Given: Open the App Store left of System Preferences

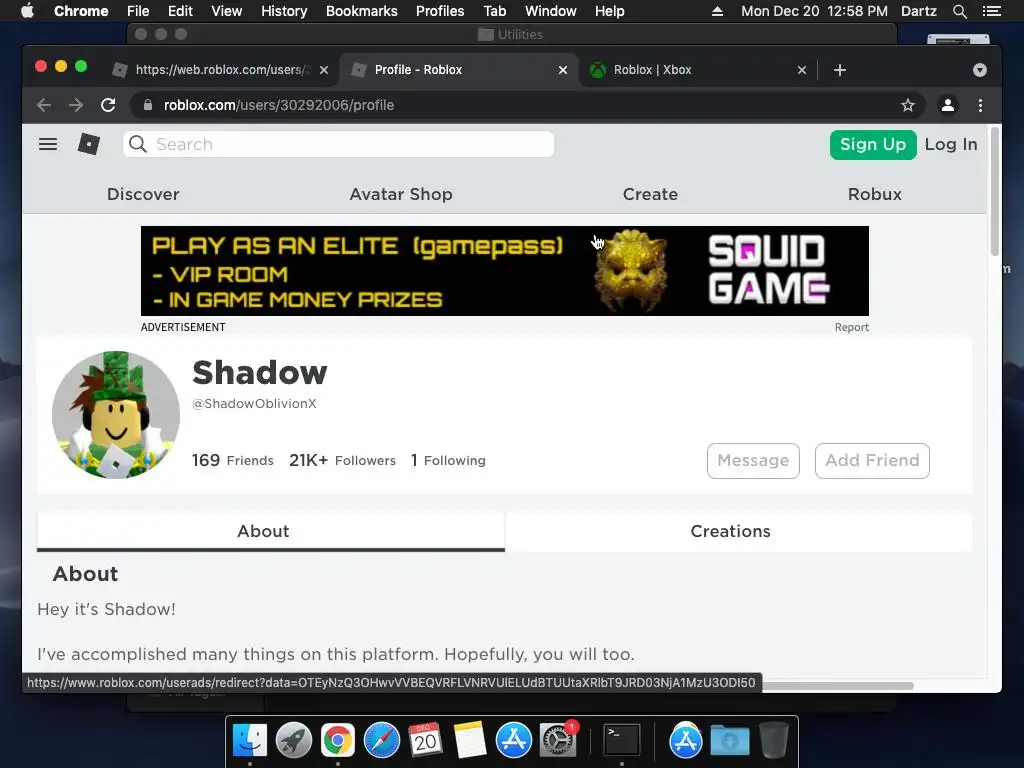Looking at the screenshot, I should [513, 740].
